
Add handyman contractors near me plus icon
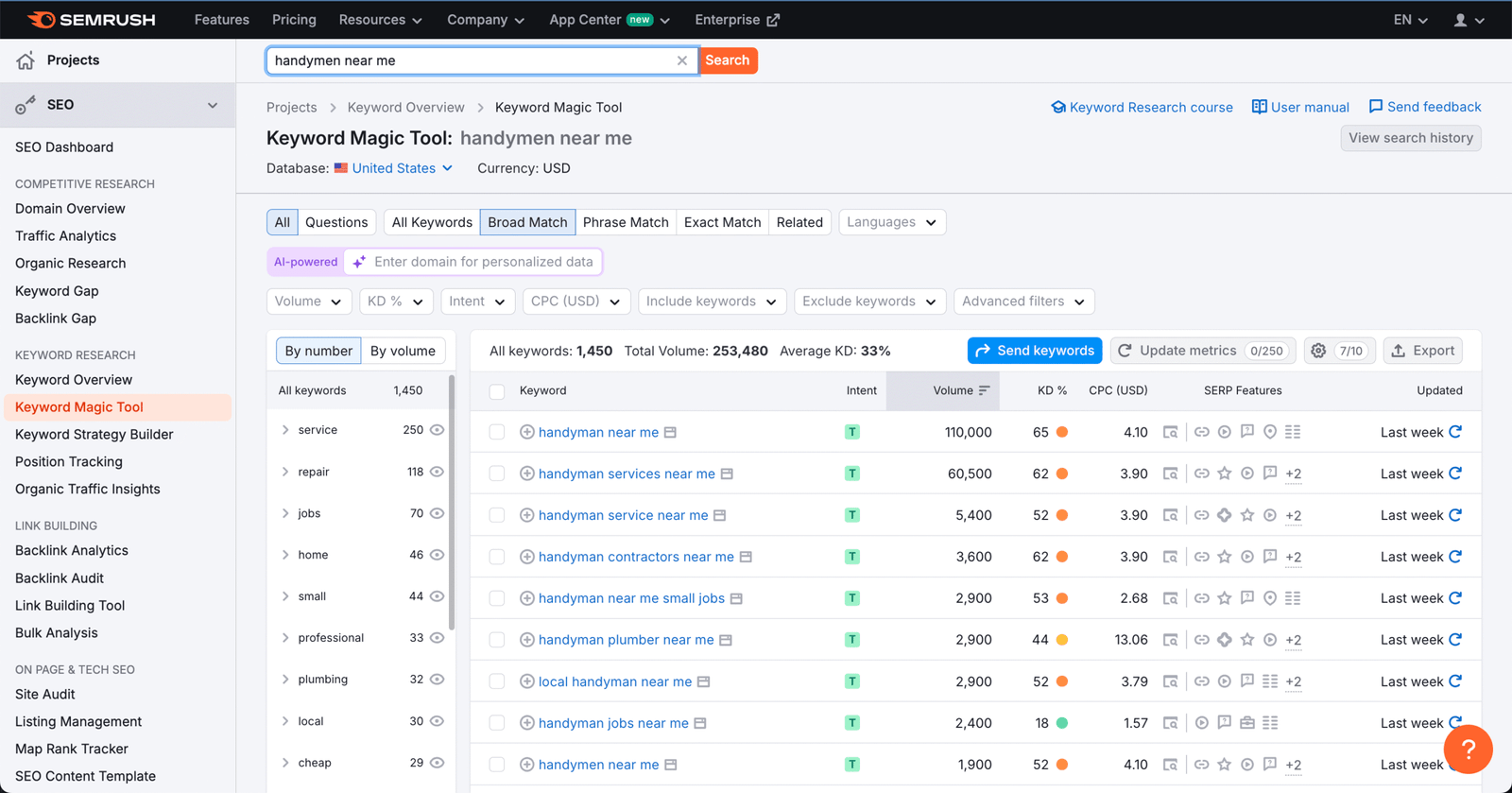pyautogui.click(x=527, y=557)
